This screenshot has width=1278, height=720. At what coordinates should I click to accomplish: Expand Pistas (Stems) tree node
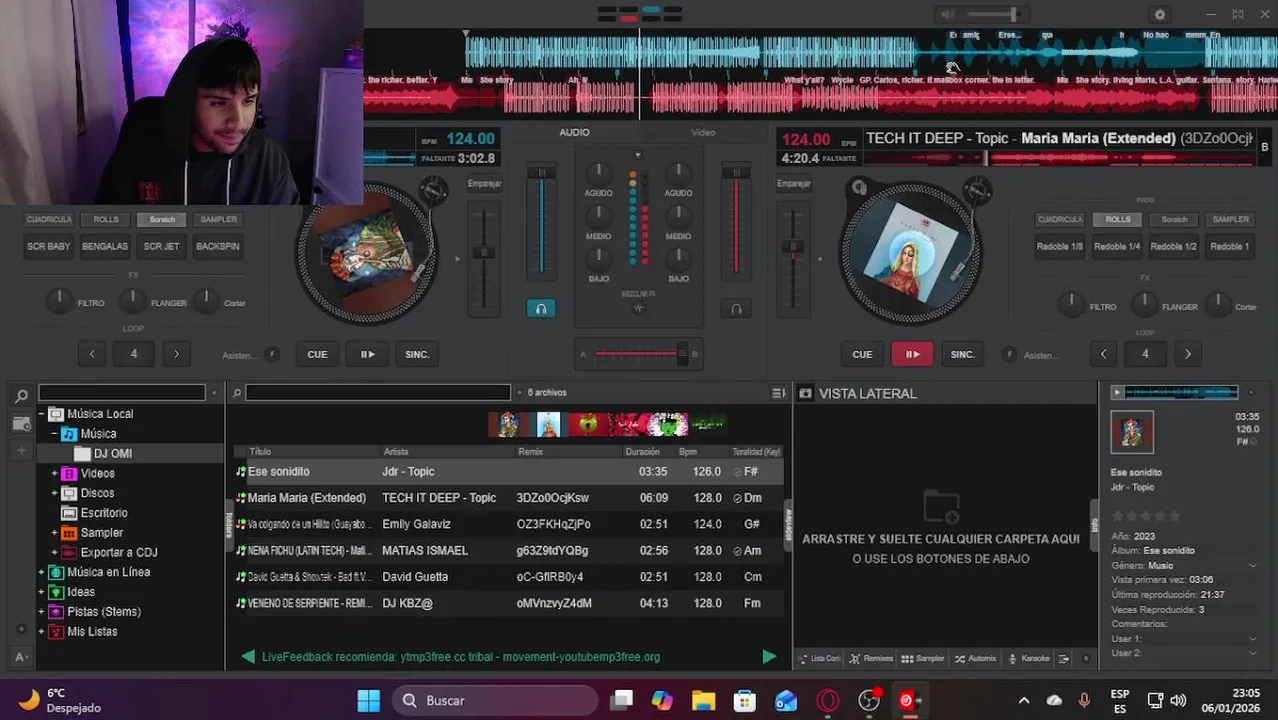41,612
